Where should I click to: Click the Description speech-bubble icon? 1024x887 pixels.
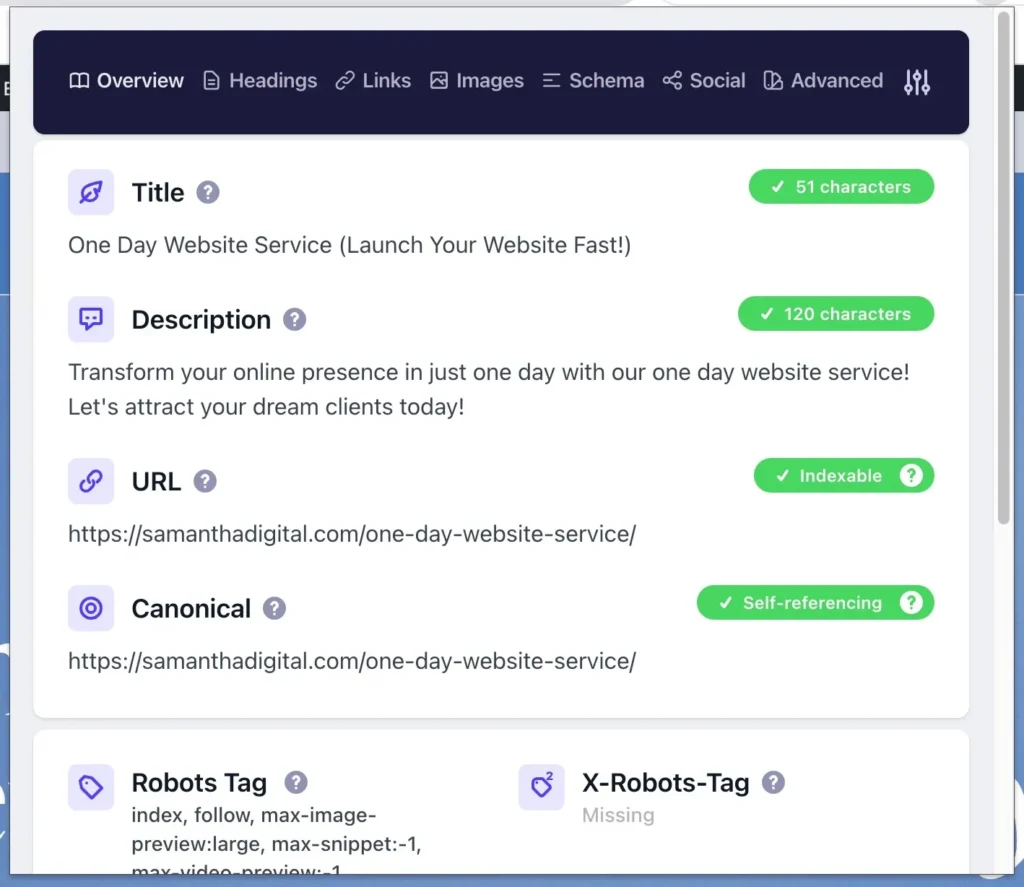[91, 319]
